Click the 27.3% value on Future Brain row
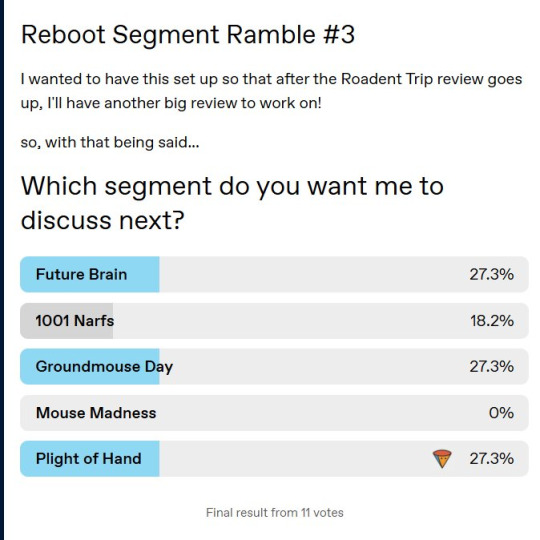The width and height of the screenshot is (540, 540). point(491,274)
